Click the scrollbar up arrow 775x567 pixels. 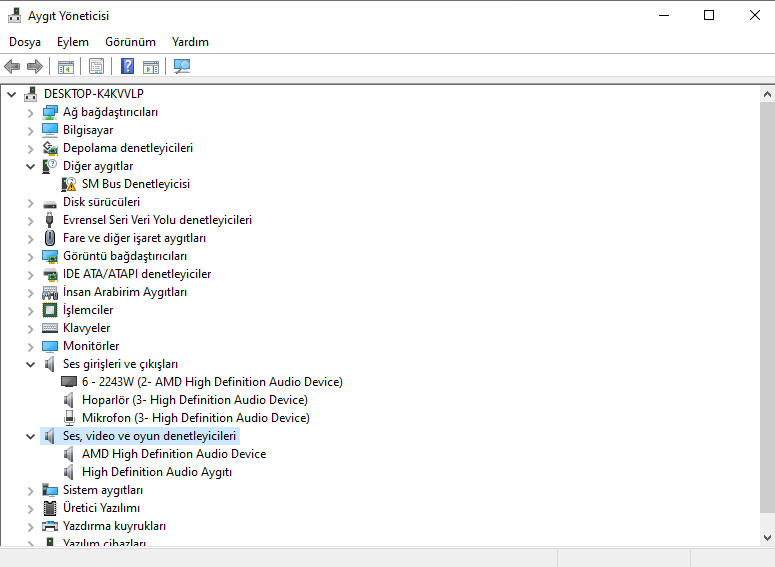point(767,94)
